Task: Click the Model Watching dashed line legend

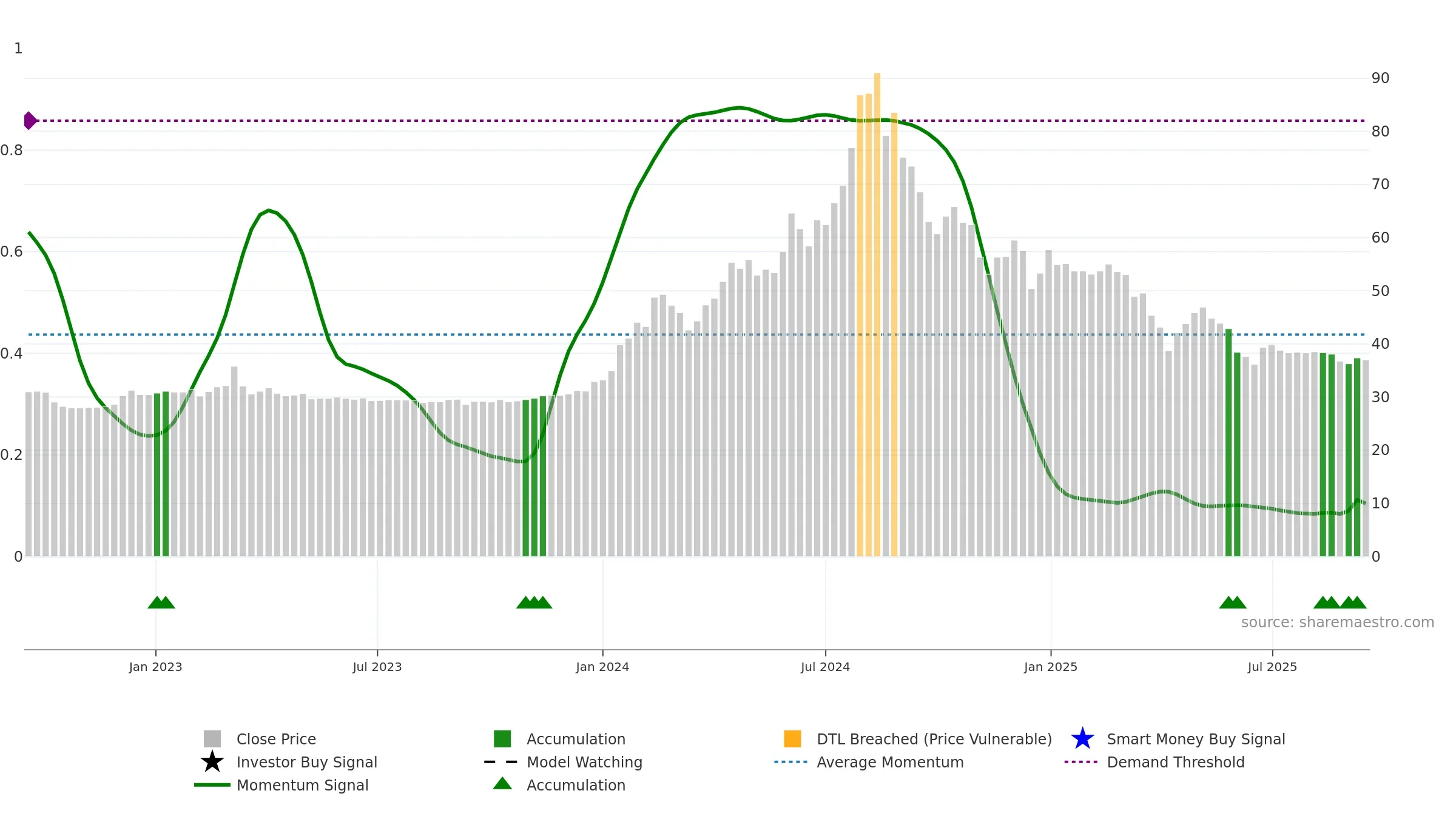Action: [x=500, y=762]
